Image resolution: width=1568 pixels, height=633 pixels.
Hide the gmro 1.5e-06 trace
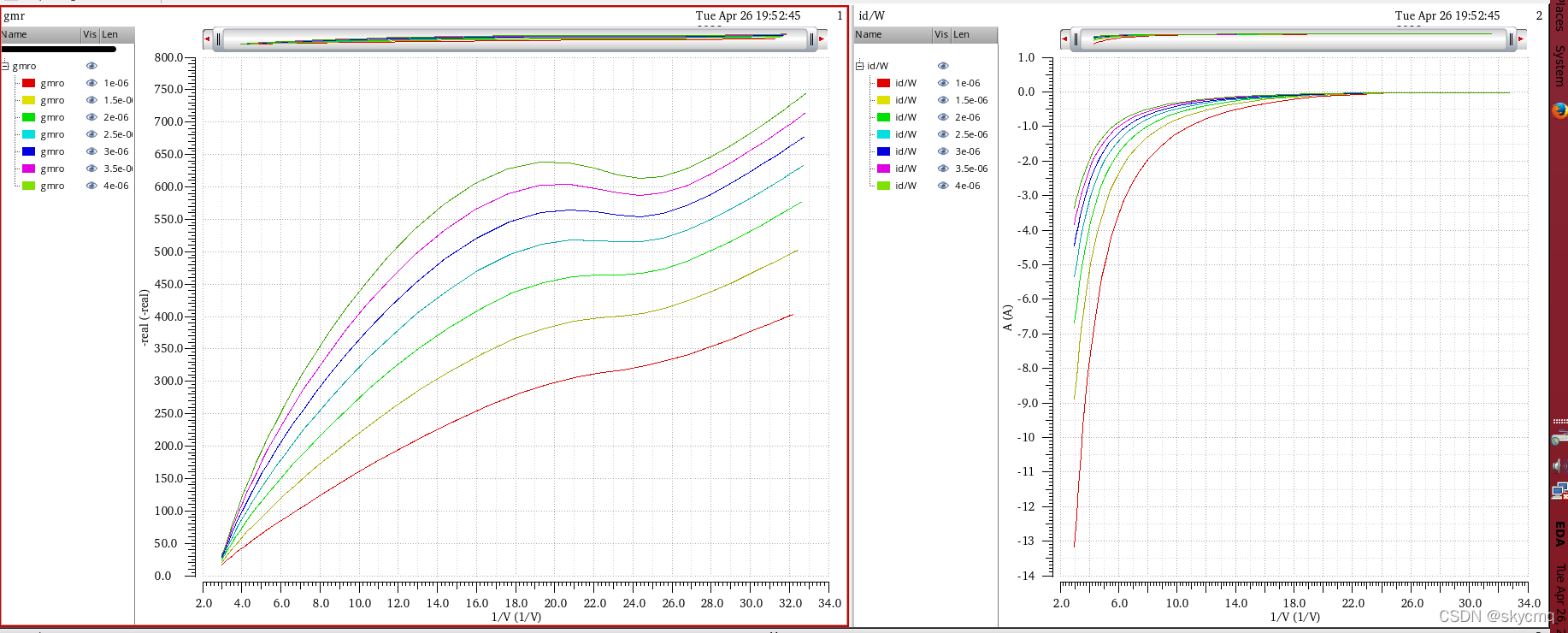click(91, 100)
